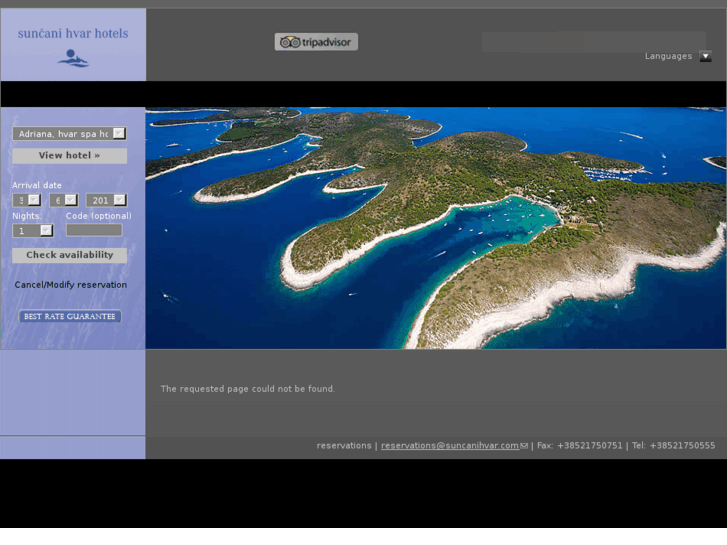Click the aerial islands banner photo
Screen dimensions: 727x545
click(436, 228)
